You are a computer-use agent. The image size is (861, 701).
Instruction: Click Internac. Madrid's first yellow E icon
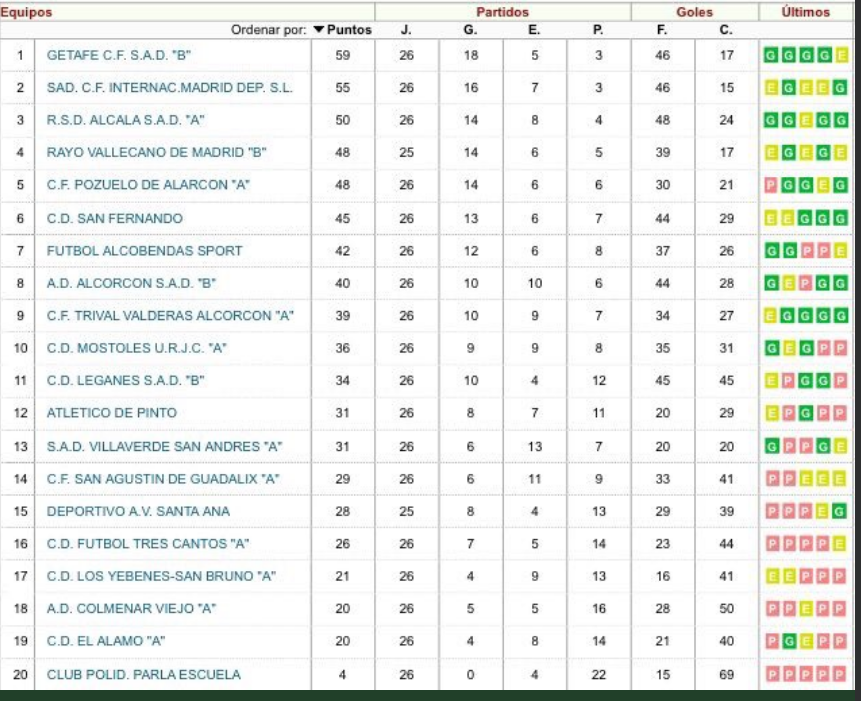(x=771, y=88)
